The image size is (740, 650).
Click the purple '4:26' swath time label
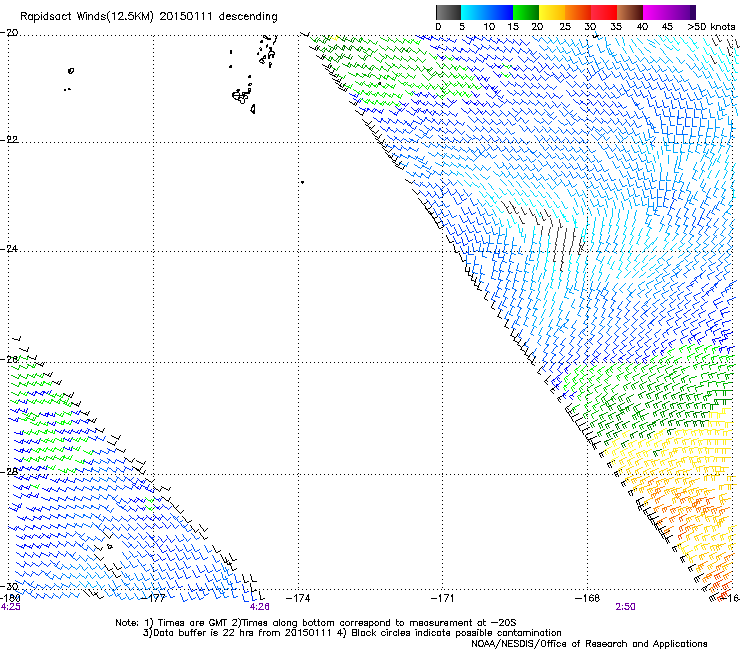pyautogui.click(x=260, y=607)
